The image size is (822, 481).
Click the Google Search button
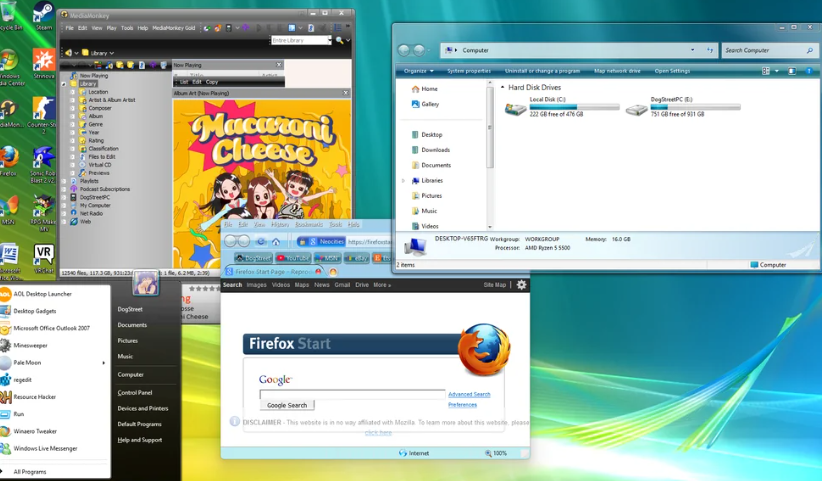point(287,406)
